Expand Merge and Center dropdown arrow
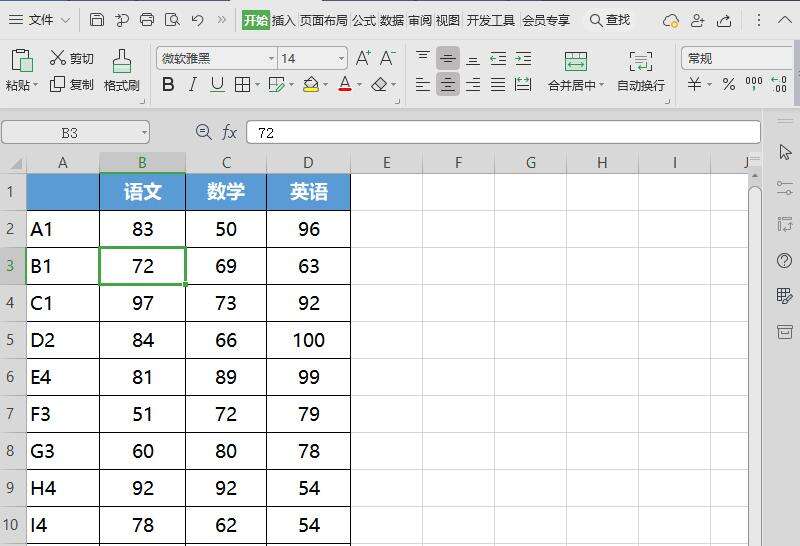 pyautogui.click(x=602, y=85)
